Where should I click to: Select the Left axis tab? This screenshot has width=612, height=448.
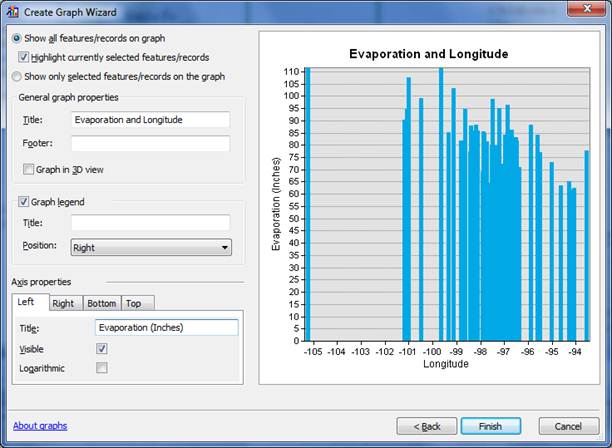26,302
